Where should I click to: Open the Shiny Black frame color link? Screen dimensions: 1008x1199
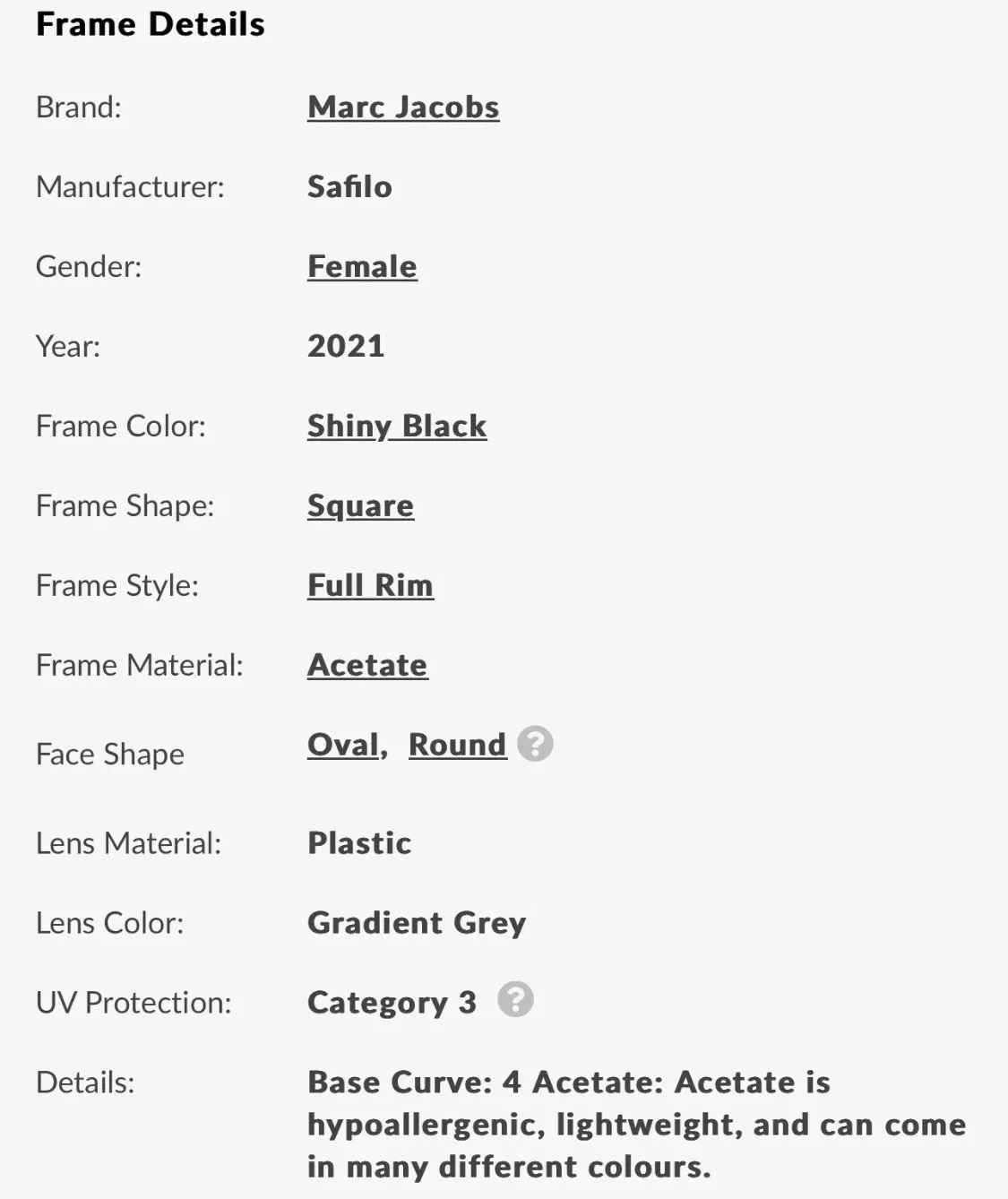point(397,427)
